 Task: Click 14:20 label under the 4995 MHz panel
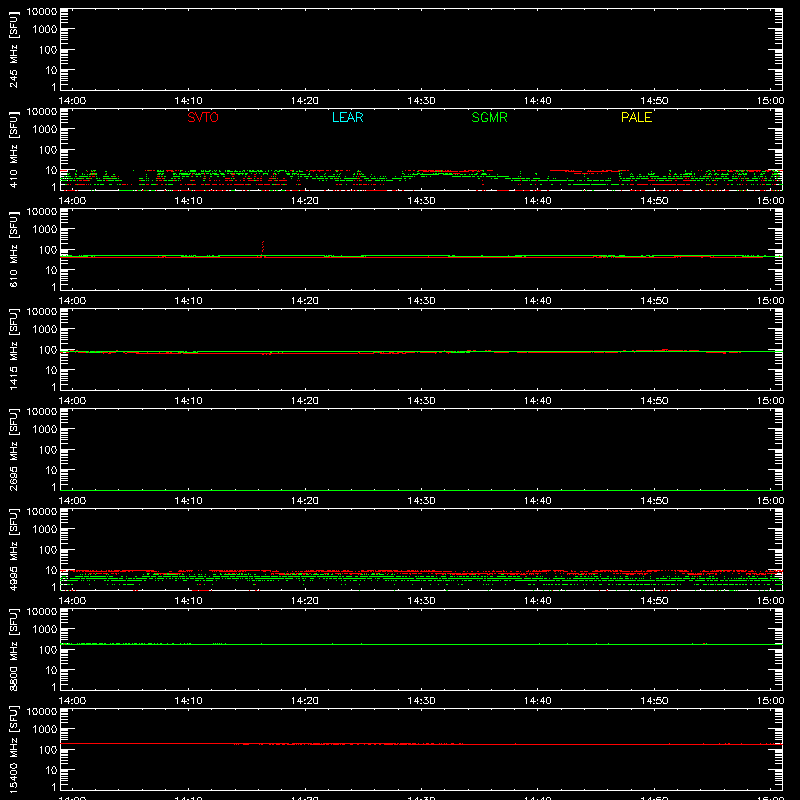(x=305, y=601)
